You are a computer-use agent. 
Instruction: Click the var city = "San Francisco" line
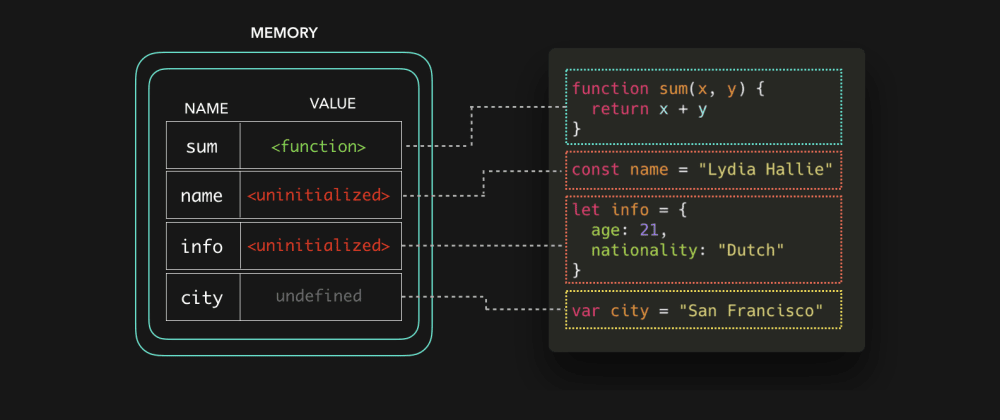(x=698, y=310)
